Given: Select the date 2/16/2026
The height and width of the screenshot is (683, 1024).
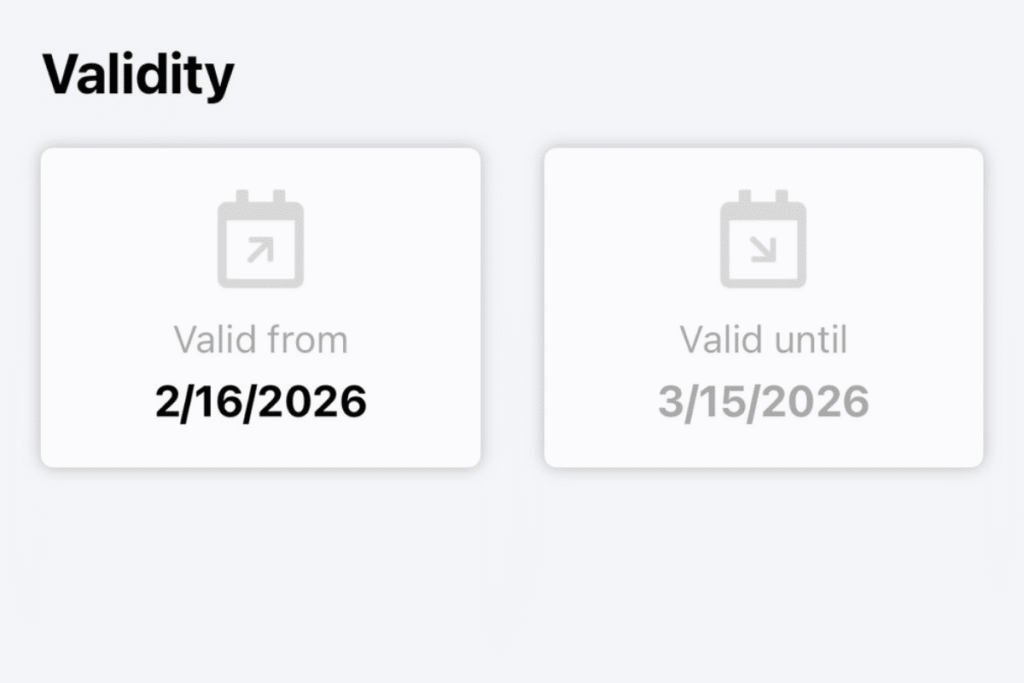Looking at the screenshot, I should pyautogui.click(x=260, y=400).
